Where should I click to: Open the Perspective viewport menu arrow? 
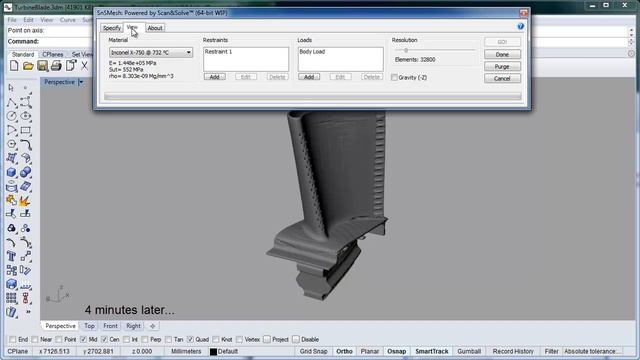pos(81,82)
